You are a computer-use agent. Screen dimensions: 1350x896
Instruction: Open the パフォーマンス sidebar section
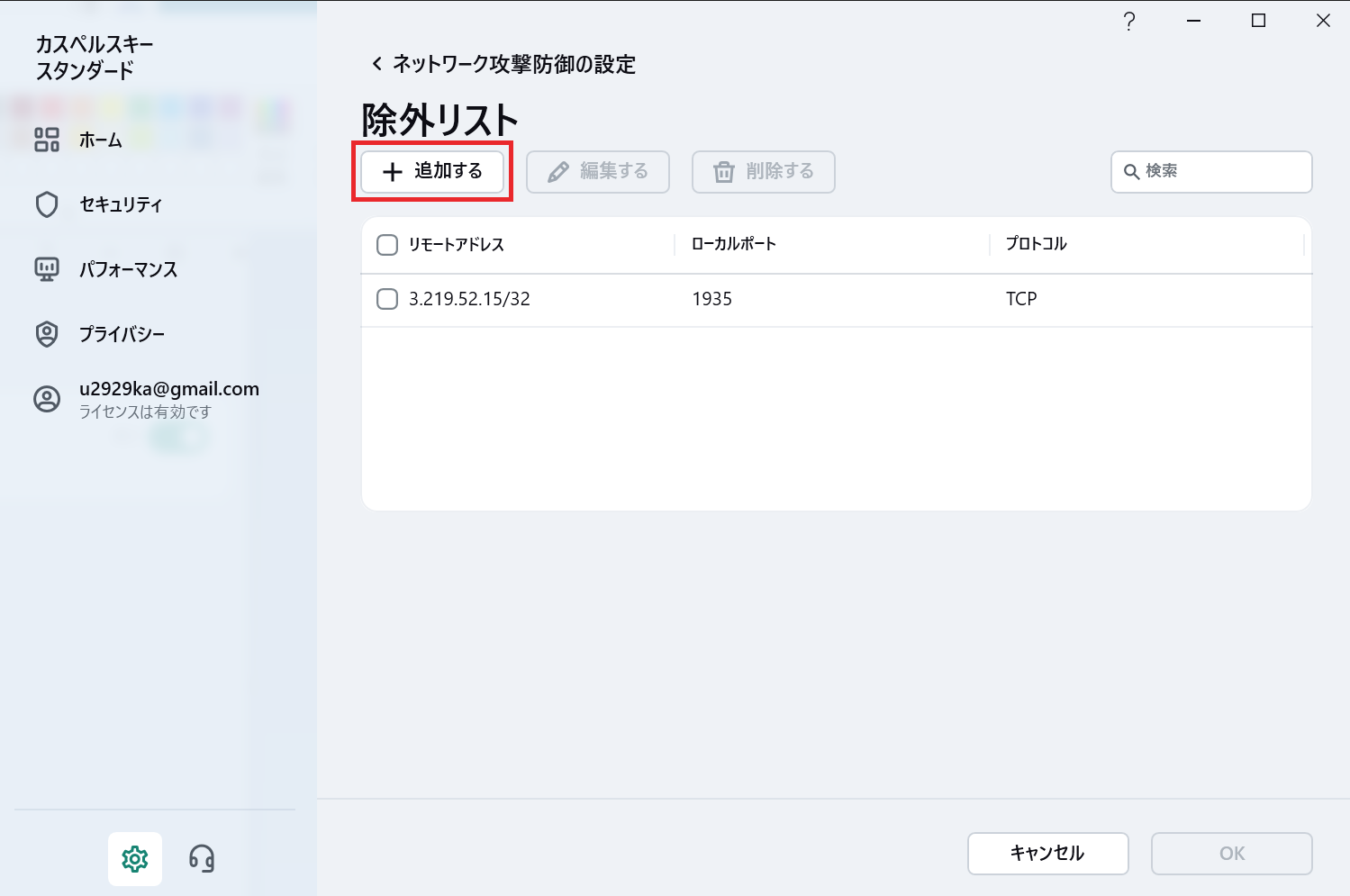click(128, 269)
